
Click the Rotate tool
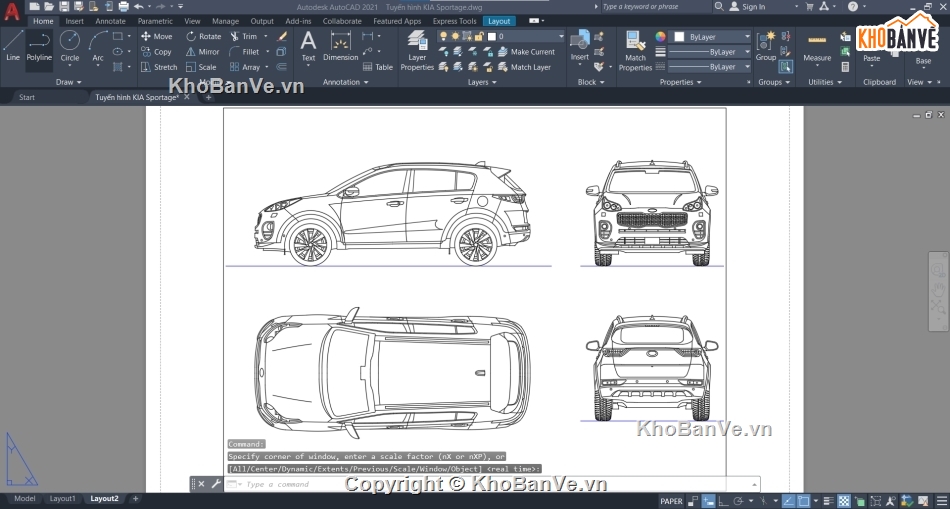tap(204, 36)
